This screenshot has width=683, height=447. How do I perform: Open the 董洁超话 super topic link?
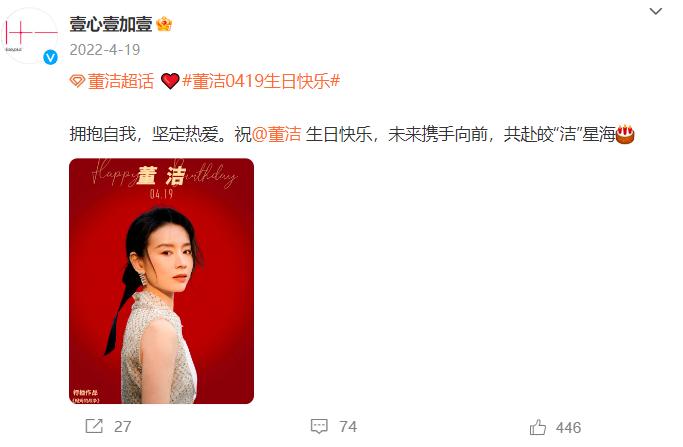point(121,81)
